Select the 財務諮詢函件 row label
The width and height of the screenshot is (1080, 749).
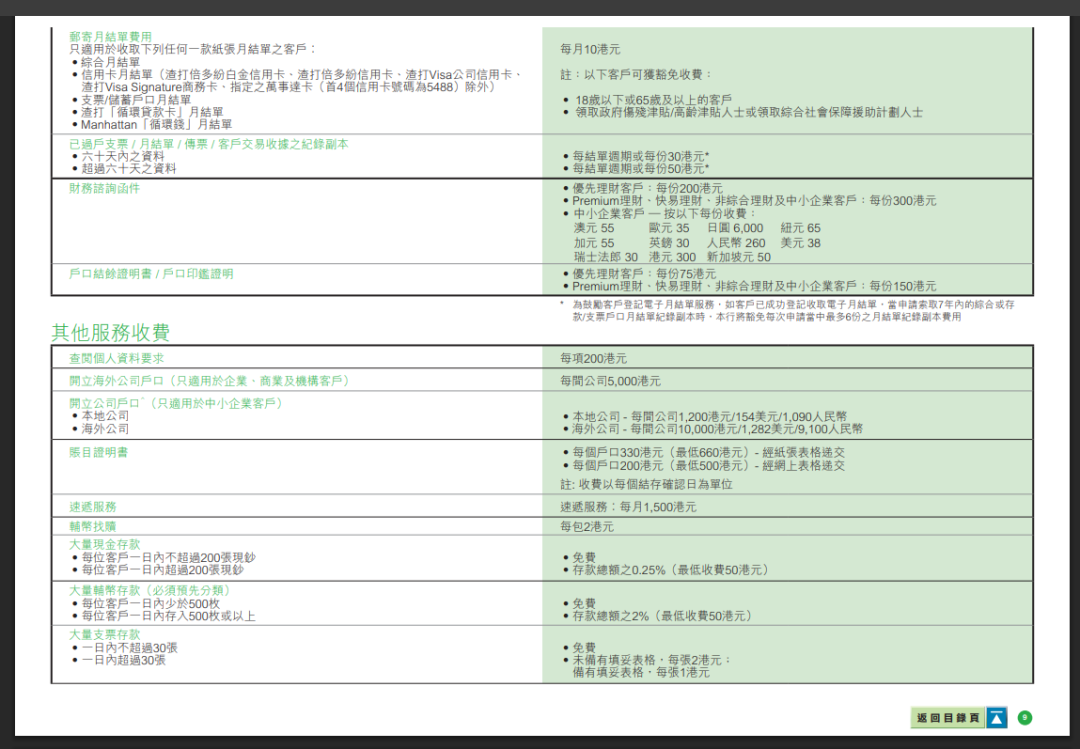(104, 188)
